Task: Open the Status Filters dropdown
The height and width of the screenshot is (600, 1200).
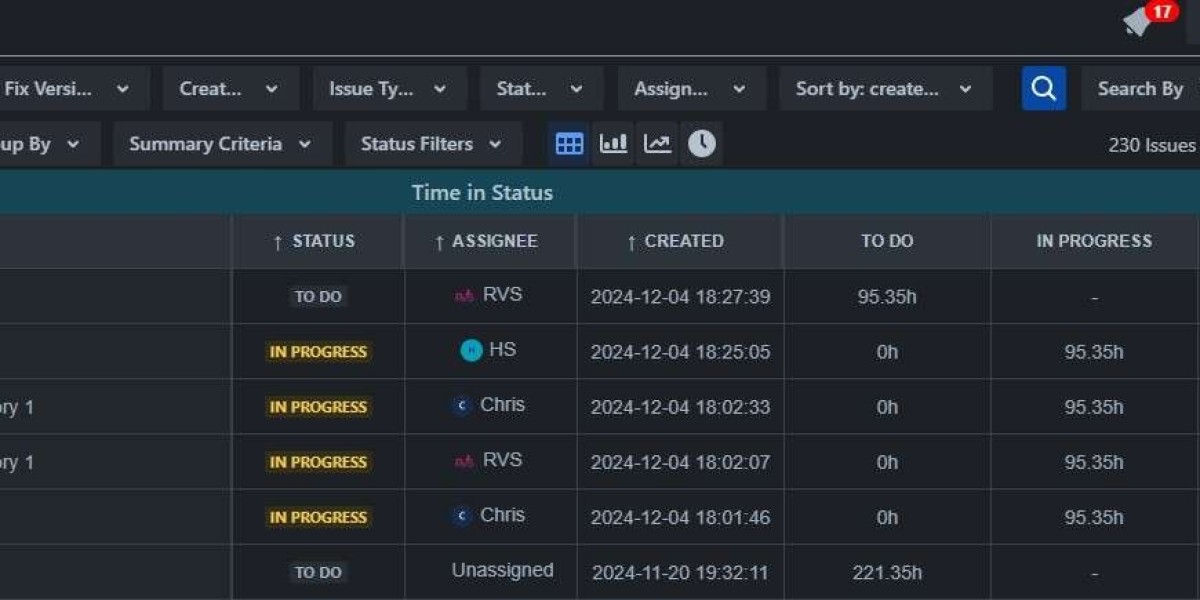Action: pos(432,143)
